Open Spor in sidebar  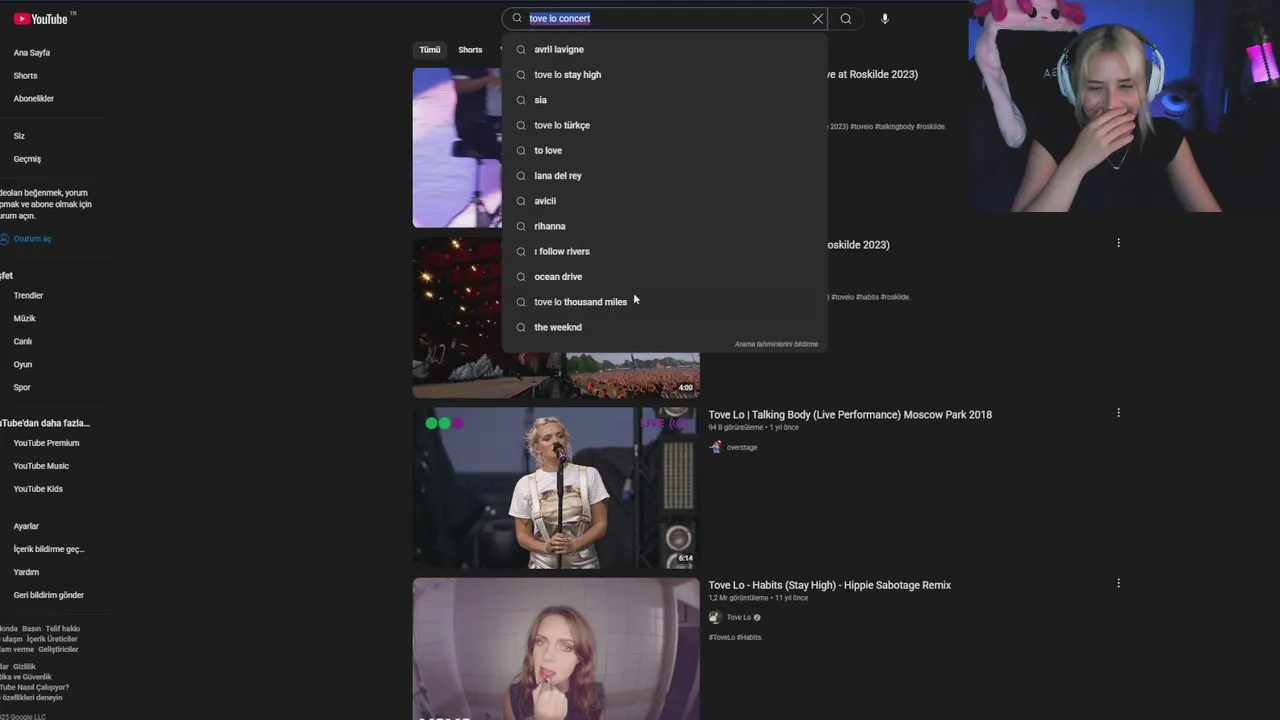(22, 388)
